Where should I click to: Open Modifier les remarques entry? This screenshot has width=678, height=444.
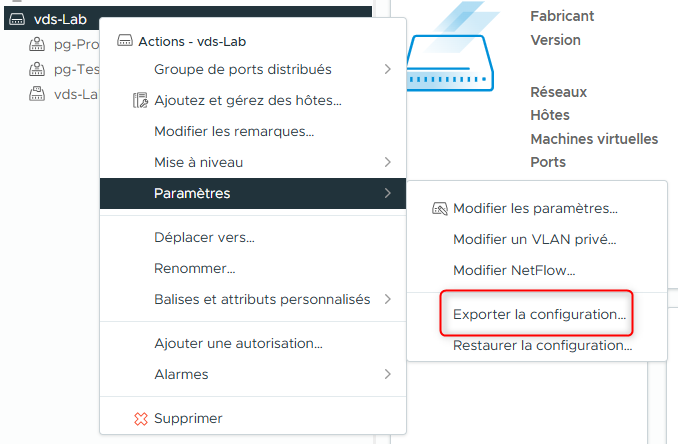pos(234,131)
